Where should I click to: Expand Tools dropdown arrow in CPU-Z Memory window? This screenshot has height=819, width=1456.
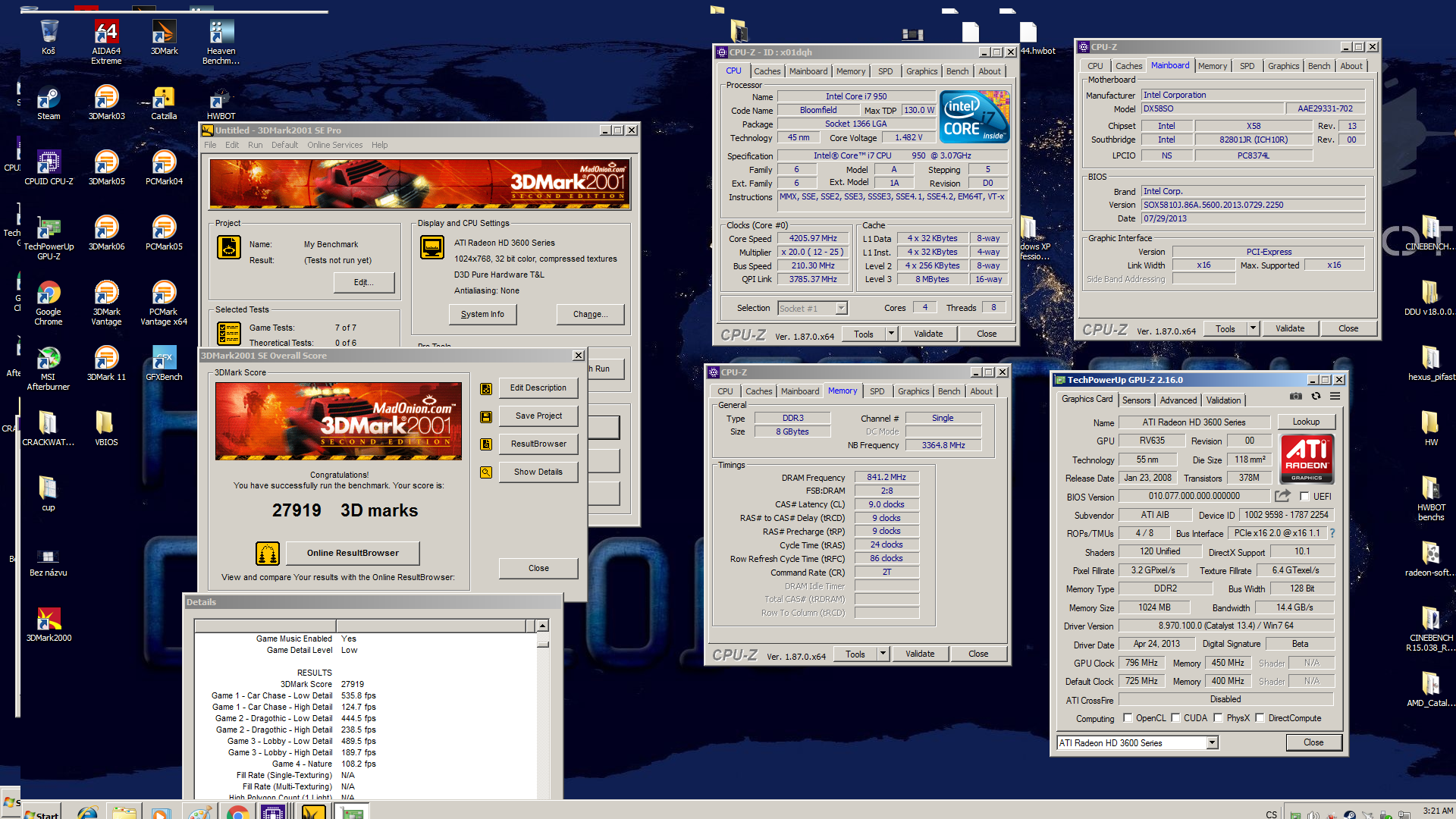tap(883, 654)
